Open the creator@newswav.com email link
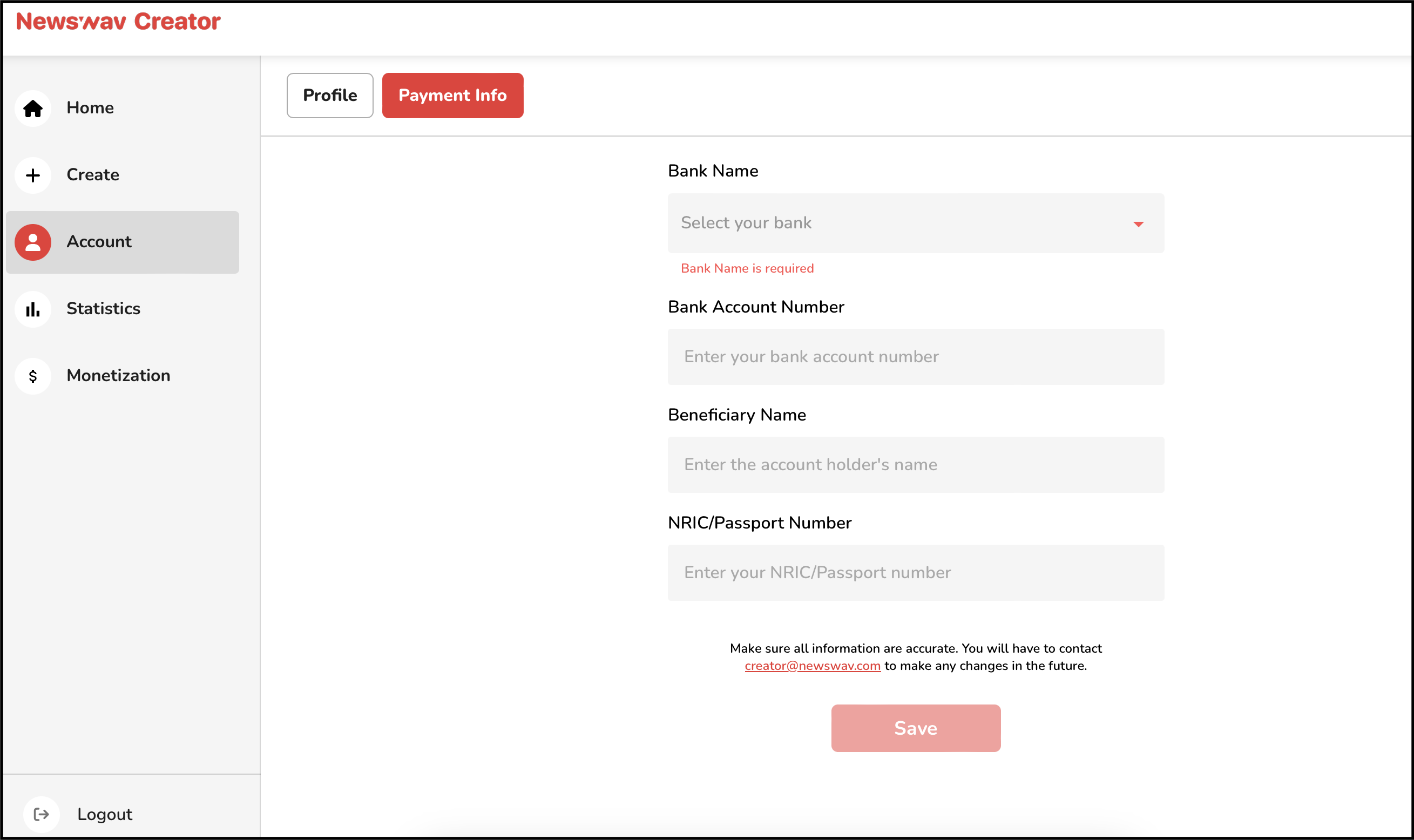Image resolution: width=1414 pixels, height=840 pixels. coord(813,666)
